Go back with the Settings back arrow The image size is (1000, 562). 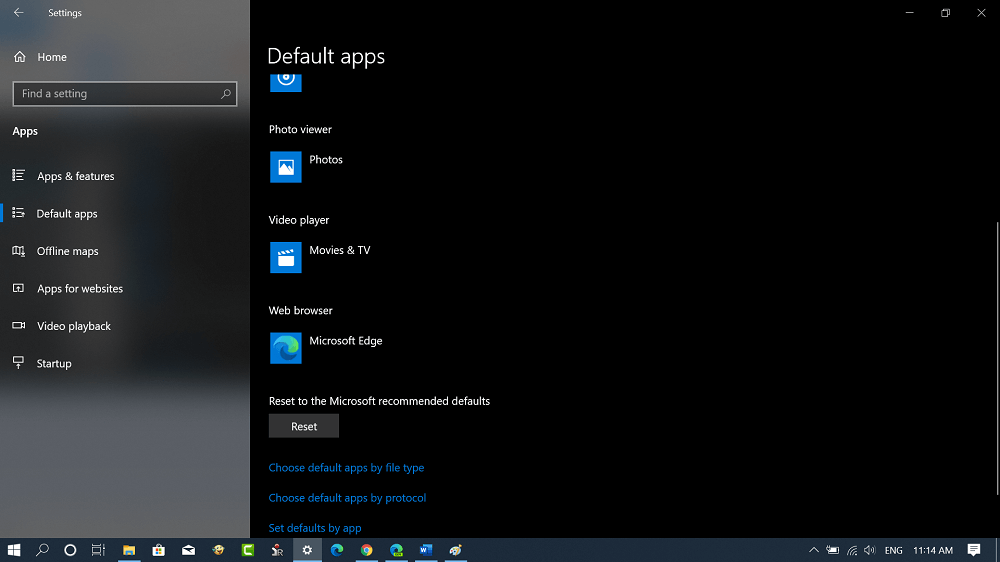click(x=18, y=13)
